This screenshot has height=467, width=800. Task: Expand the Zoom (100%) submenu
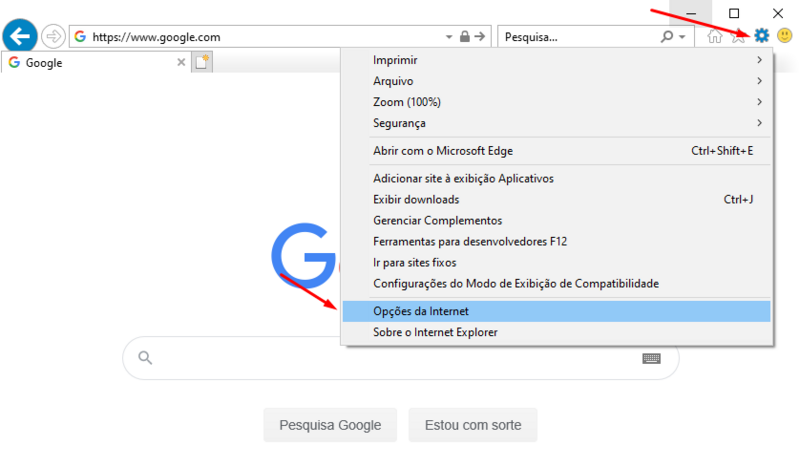click(556, 102)
